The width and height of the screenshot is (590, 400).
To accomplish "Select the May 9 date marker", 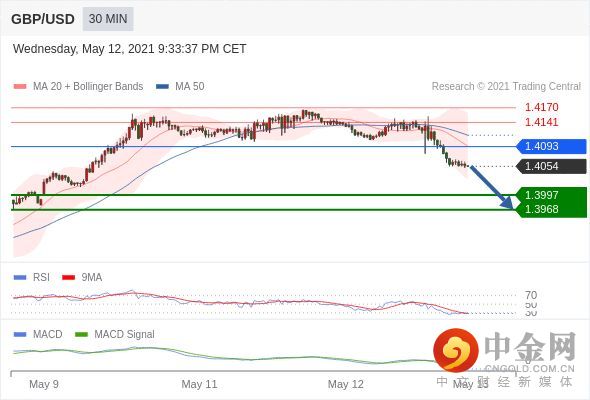I will pyautogui.click(x=44, y=384).
